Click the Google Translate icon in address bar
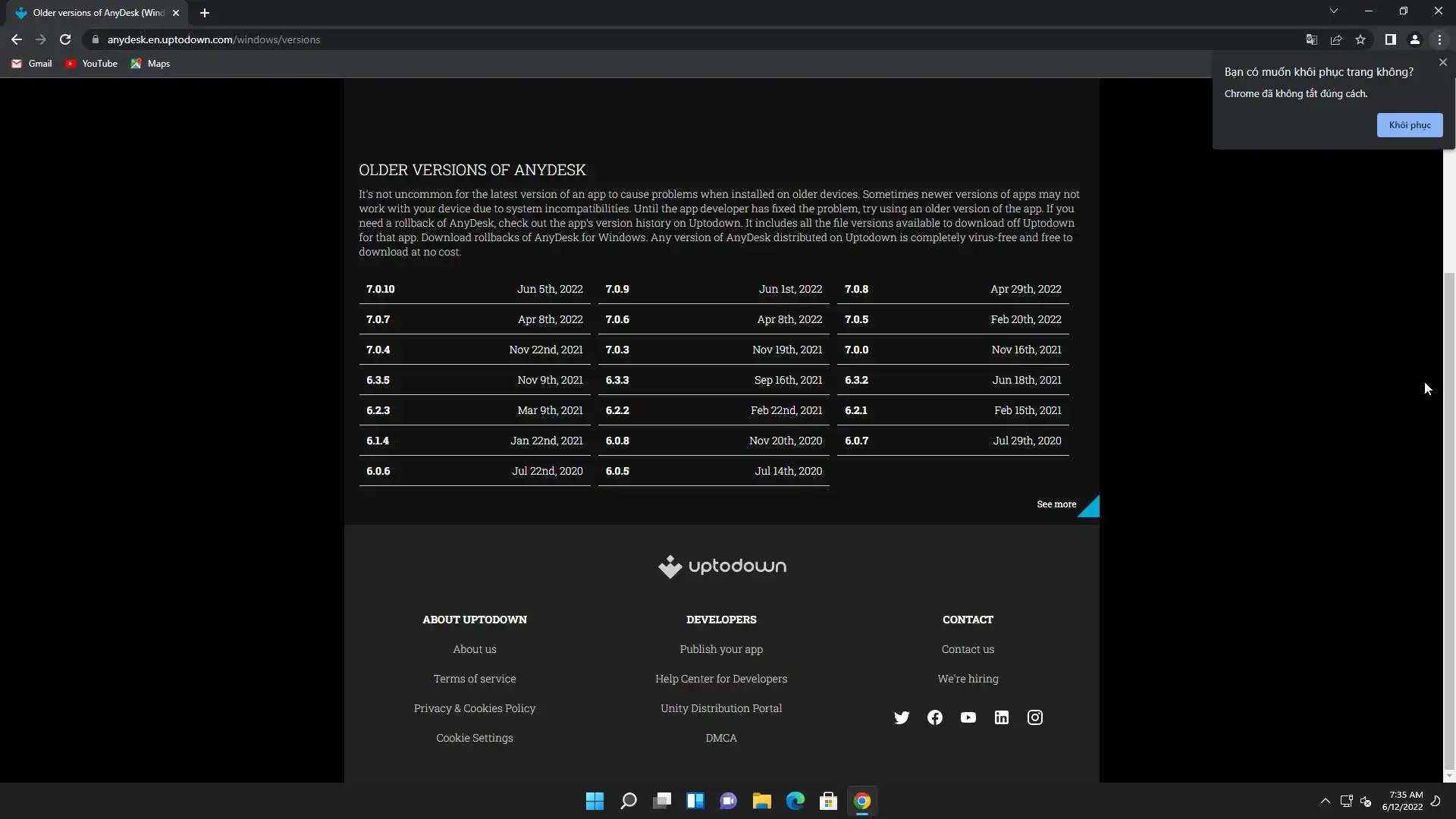Viewport: 1456px width, 819px height. click(x=1311, y=39)
